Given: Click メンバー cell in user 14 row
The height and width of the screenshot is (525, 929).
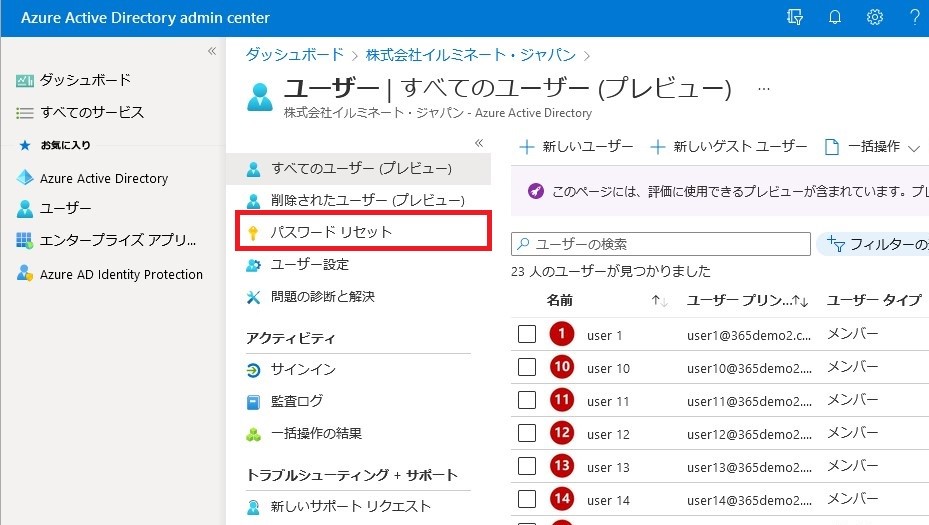Looking at the screenshot, I should tap(853, 499).
